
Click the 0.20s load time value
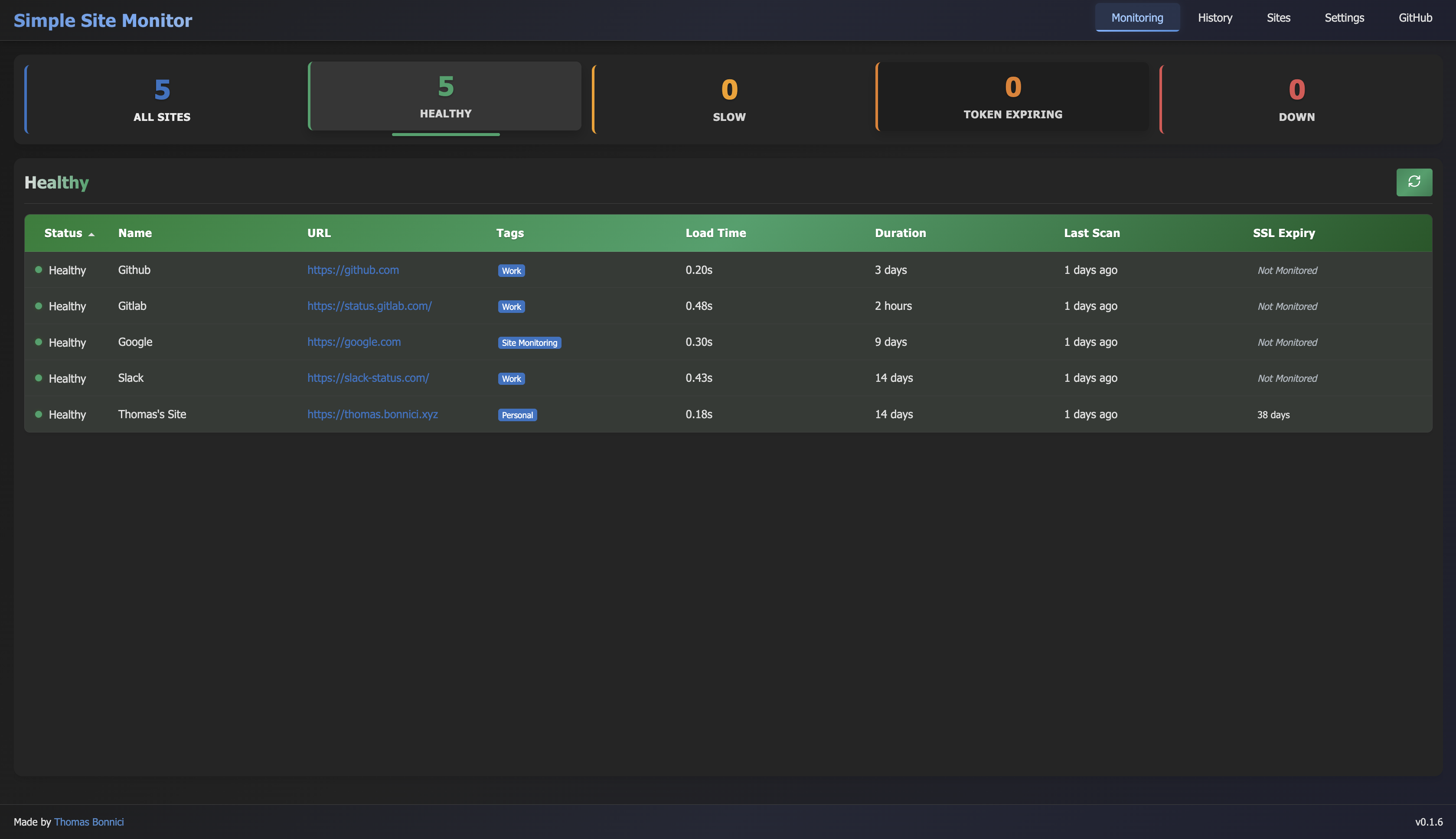(699, 270)
